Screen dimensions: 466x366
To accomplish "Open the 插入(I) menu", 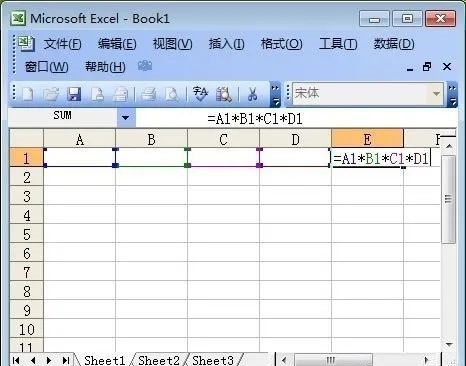I will tap(226, 44).
